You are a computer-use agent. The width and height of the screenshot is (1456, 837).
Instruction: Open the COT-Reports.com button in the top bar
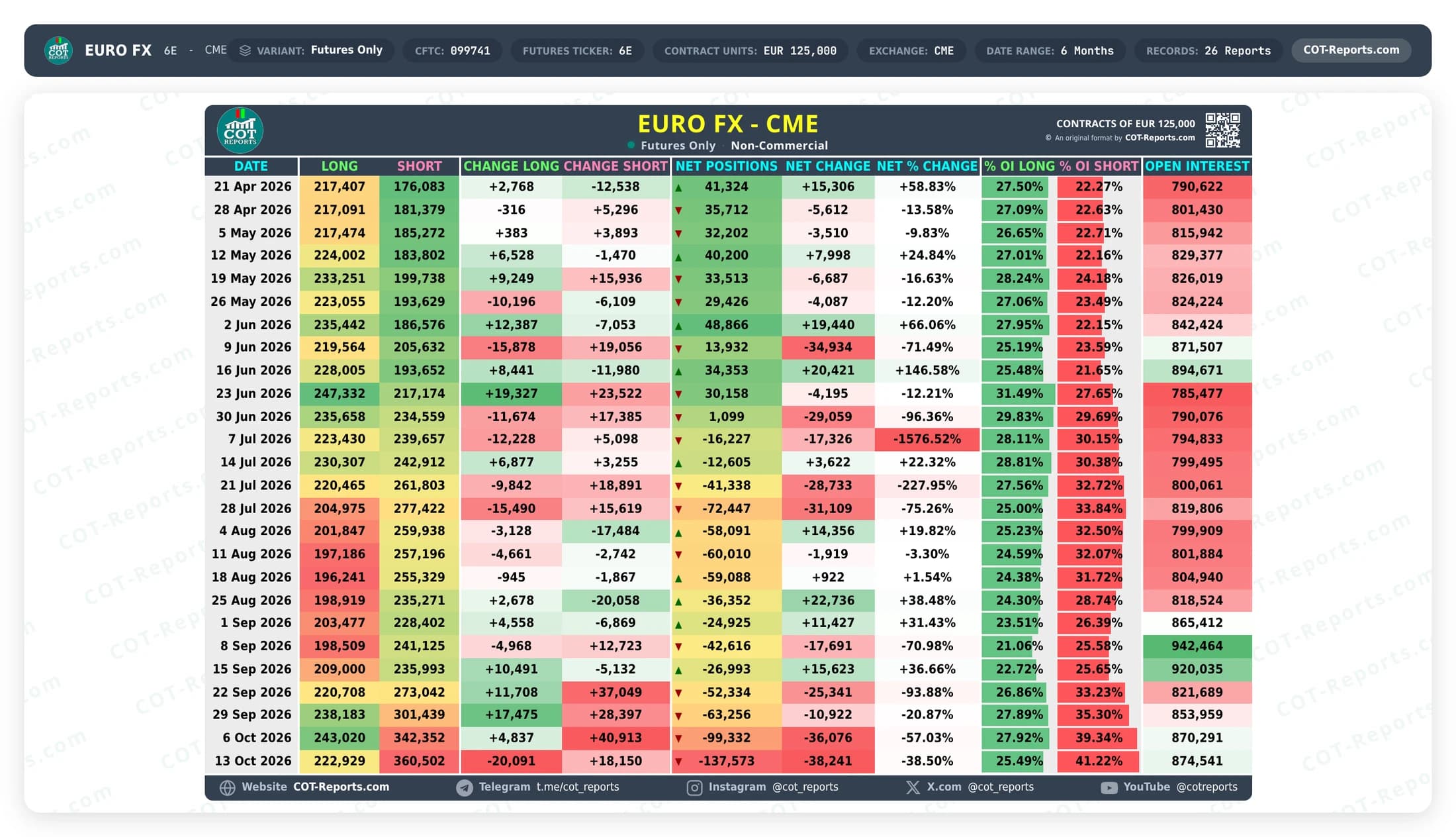1351,50
